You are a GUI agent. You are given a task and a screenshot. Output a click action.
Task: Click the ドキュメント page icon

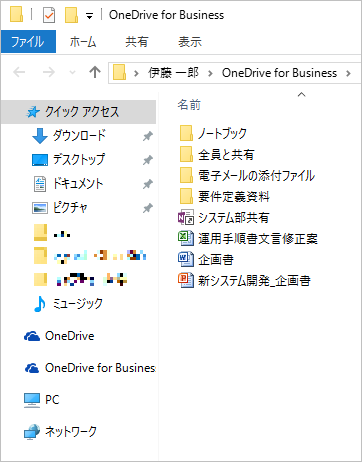pyautogui.click(x=40, y=184)
